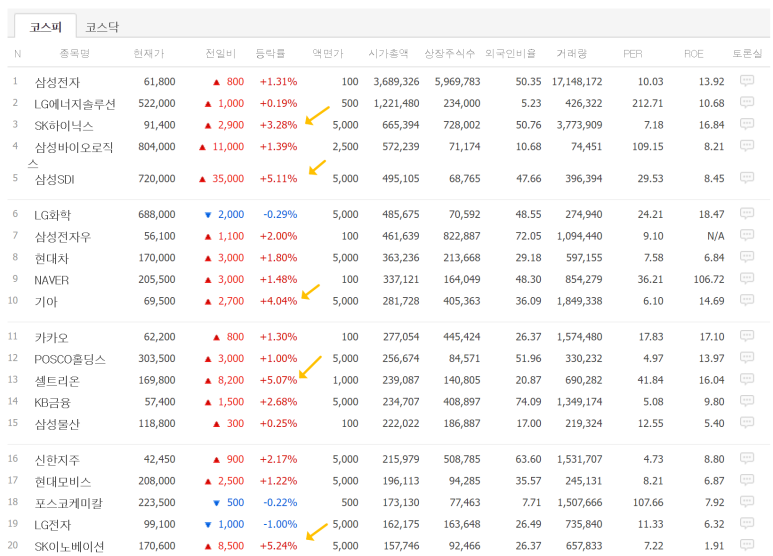Open discussion room icon for SK하이닉스
The height and width of the screenshot is (556, 773).
747,124
